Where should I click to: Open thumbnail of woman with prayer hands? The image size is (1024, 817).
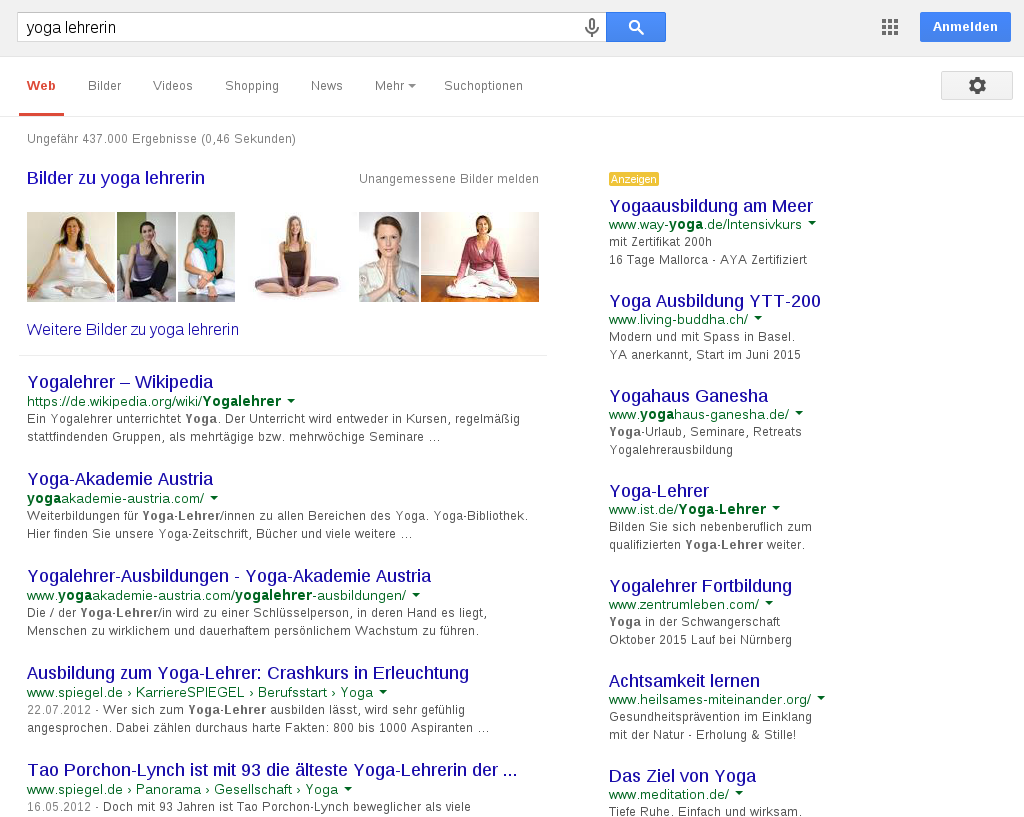[389, 257]
